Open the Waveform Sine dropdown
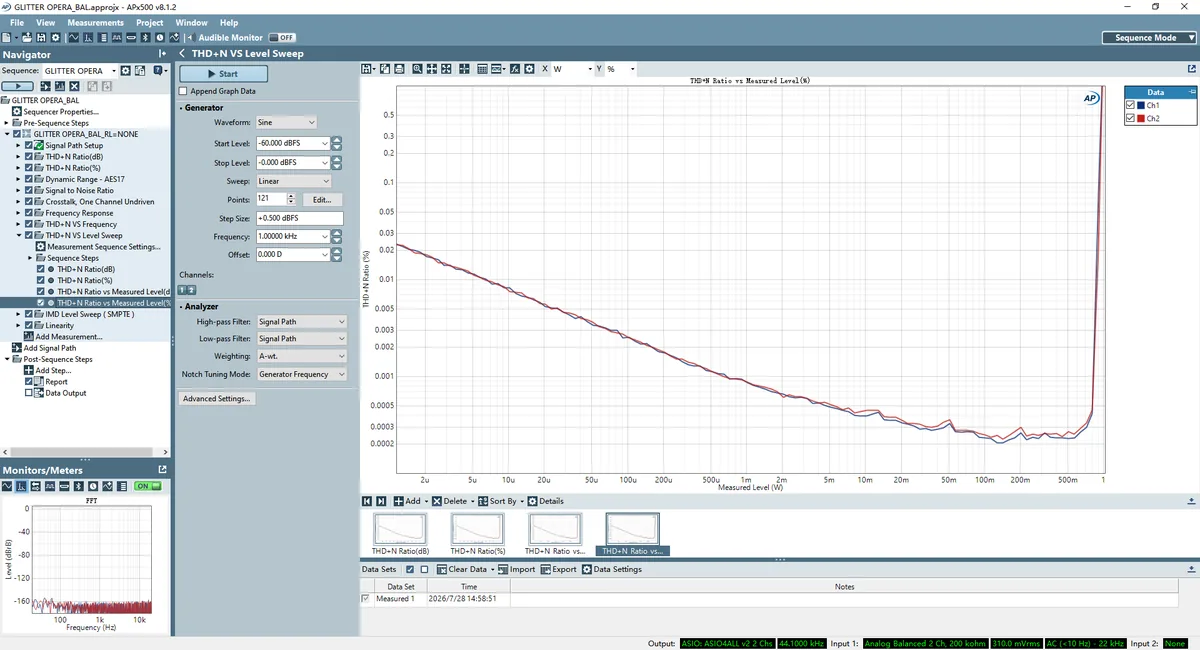This screenshot has width=1200, height=650. point(285,122)
